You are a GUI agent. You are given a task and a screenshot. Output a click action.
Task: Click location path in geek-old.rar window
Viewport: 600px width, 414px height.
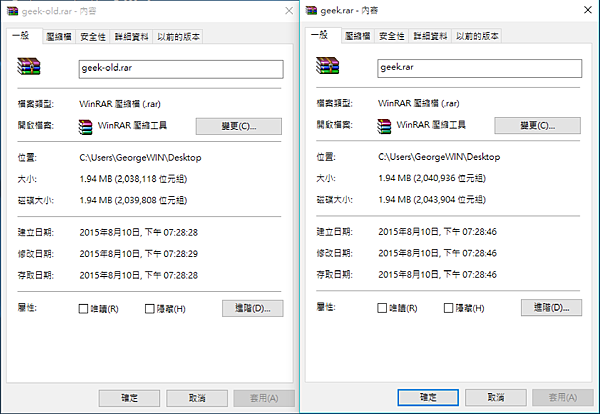[140, 158]
